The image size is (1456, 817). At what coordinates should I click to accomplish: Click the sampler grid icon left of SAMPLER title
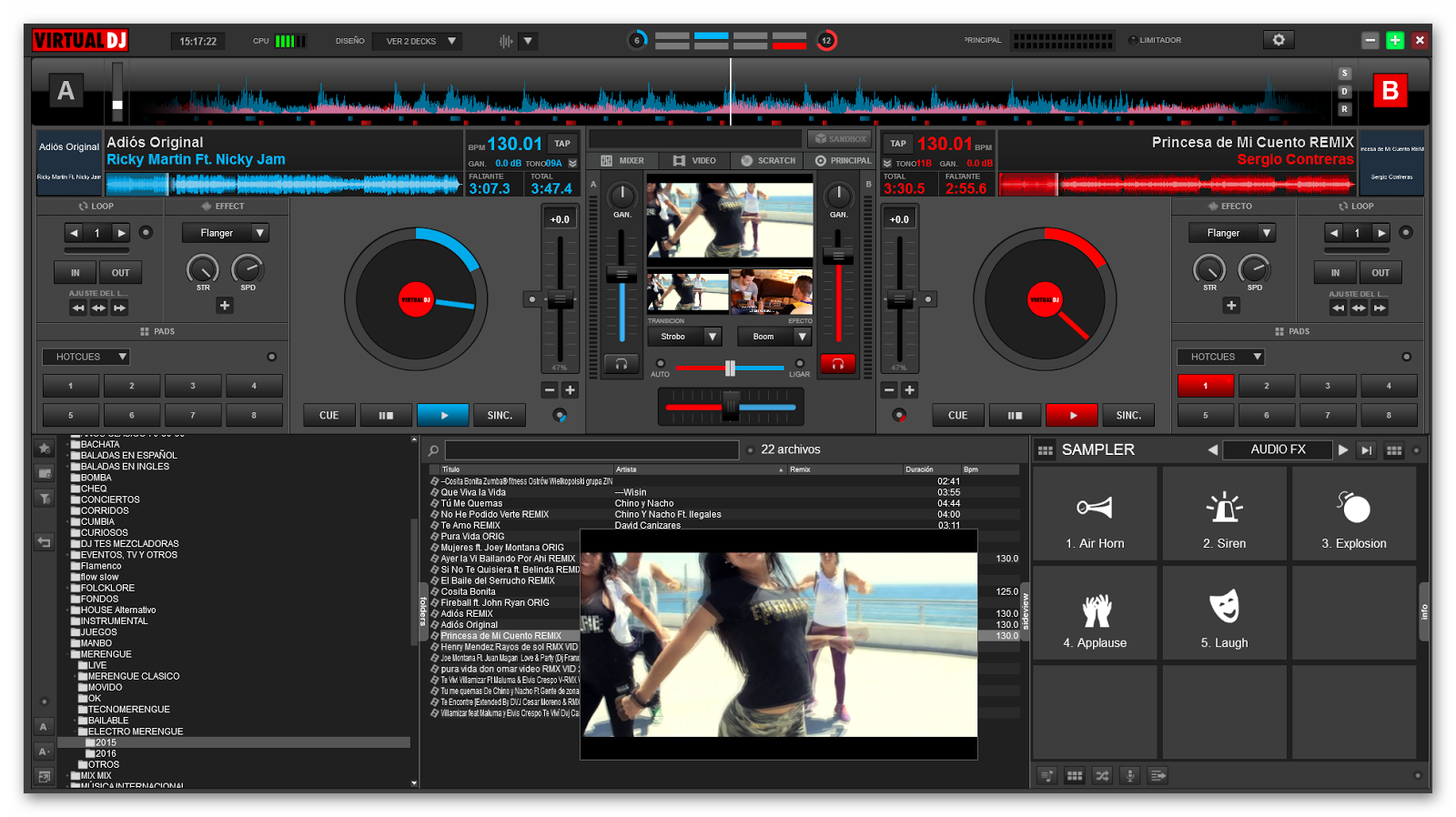pyautogui.click(x=1046, y=450)
